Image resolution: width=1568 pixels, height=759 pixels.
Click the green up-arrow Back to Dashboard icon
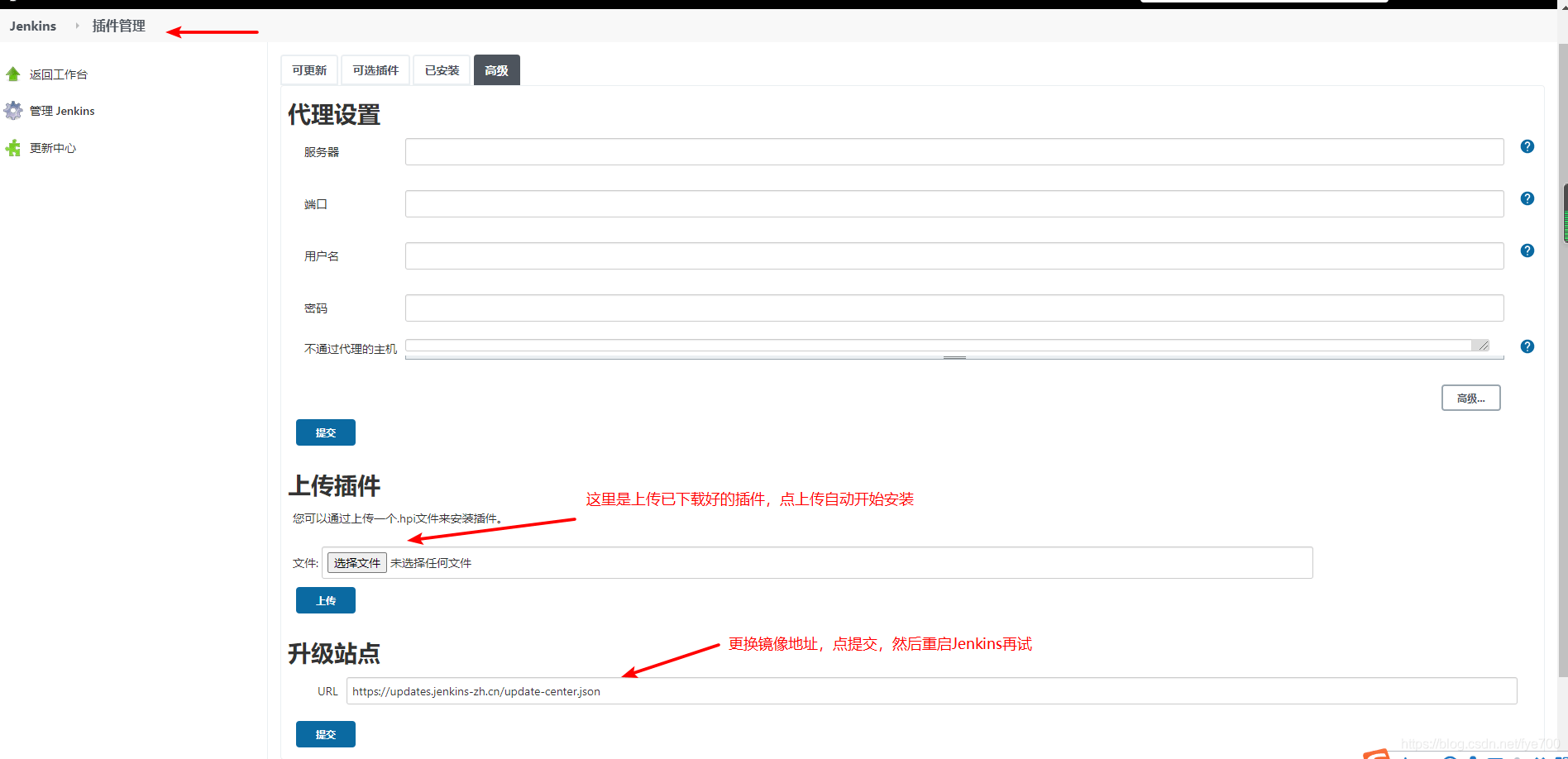(13, 74)
